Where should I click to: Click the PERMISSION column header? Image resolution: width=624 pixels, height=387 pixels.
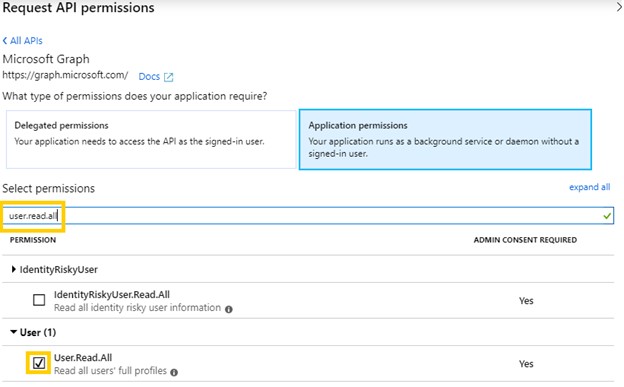pyautogui.click(x=33, y=240)
